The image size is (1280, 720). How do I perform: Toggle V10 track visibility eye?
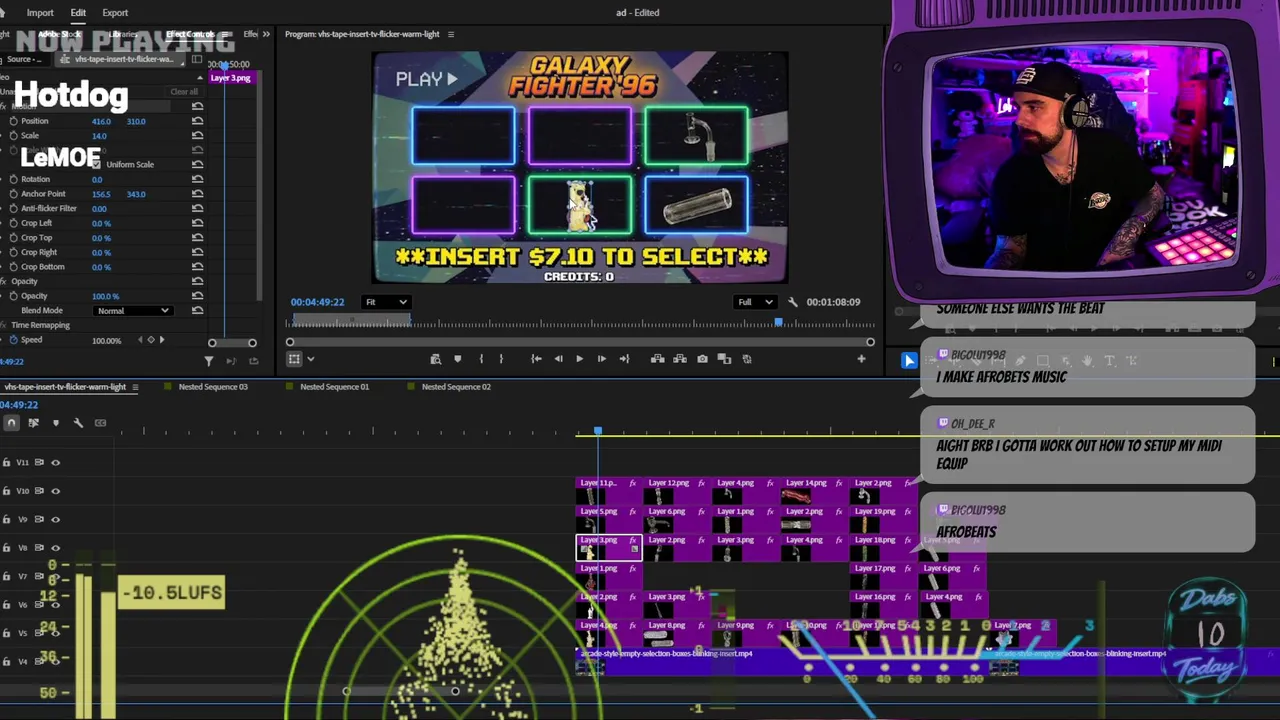point(55,491)
